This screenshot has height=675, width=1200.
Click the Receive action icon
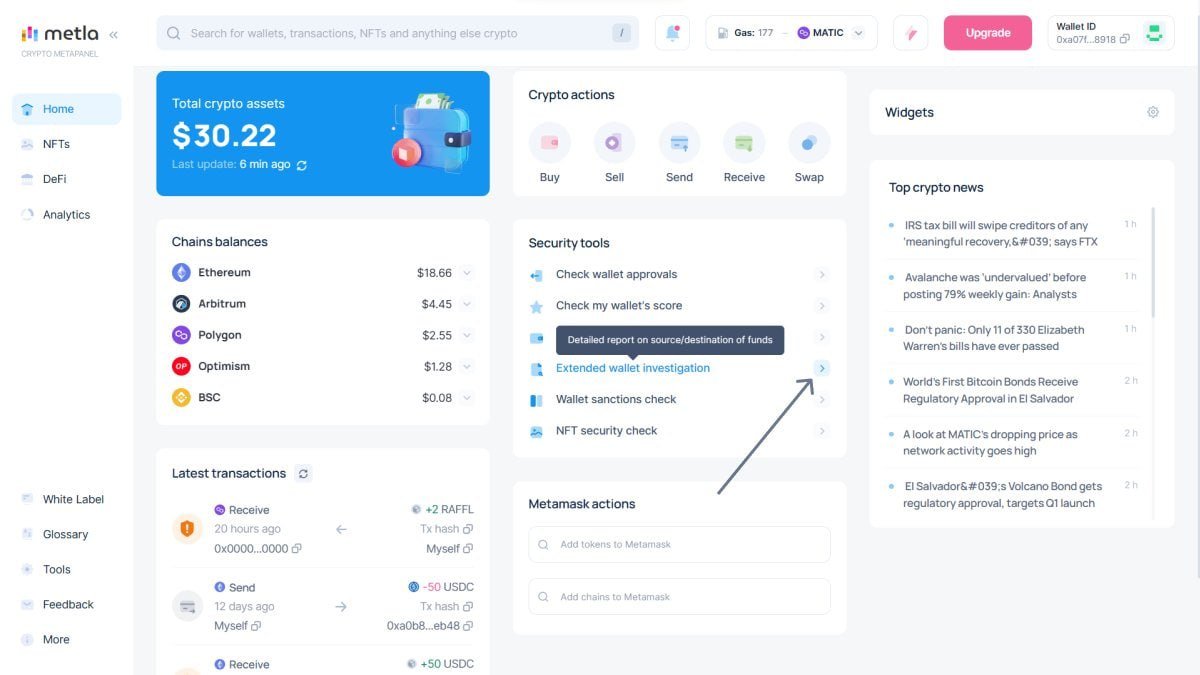pos(744,143)
